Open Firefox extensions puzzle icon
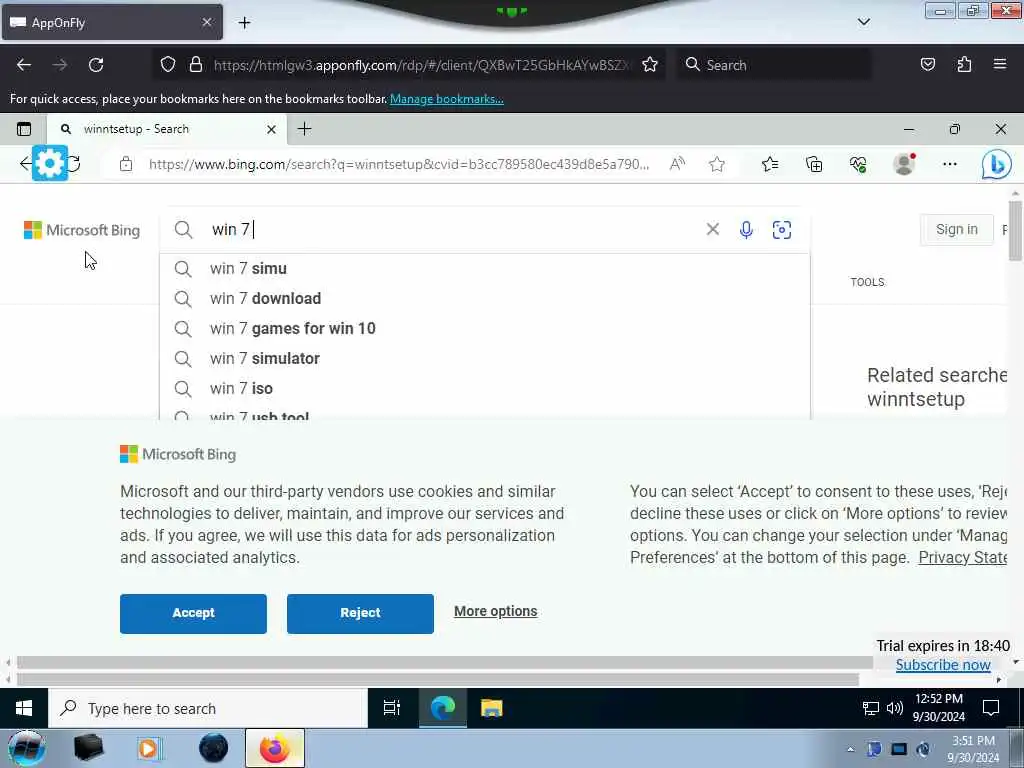This screenshot has height=768, width=1024. coord(964,65)
